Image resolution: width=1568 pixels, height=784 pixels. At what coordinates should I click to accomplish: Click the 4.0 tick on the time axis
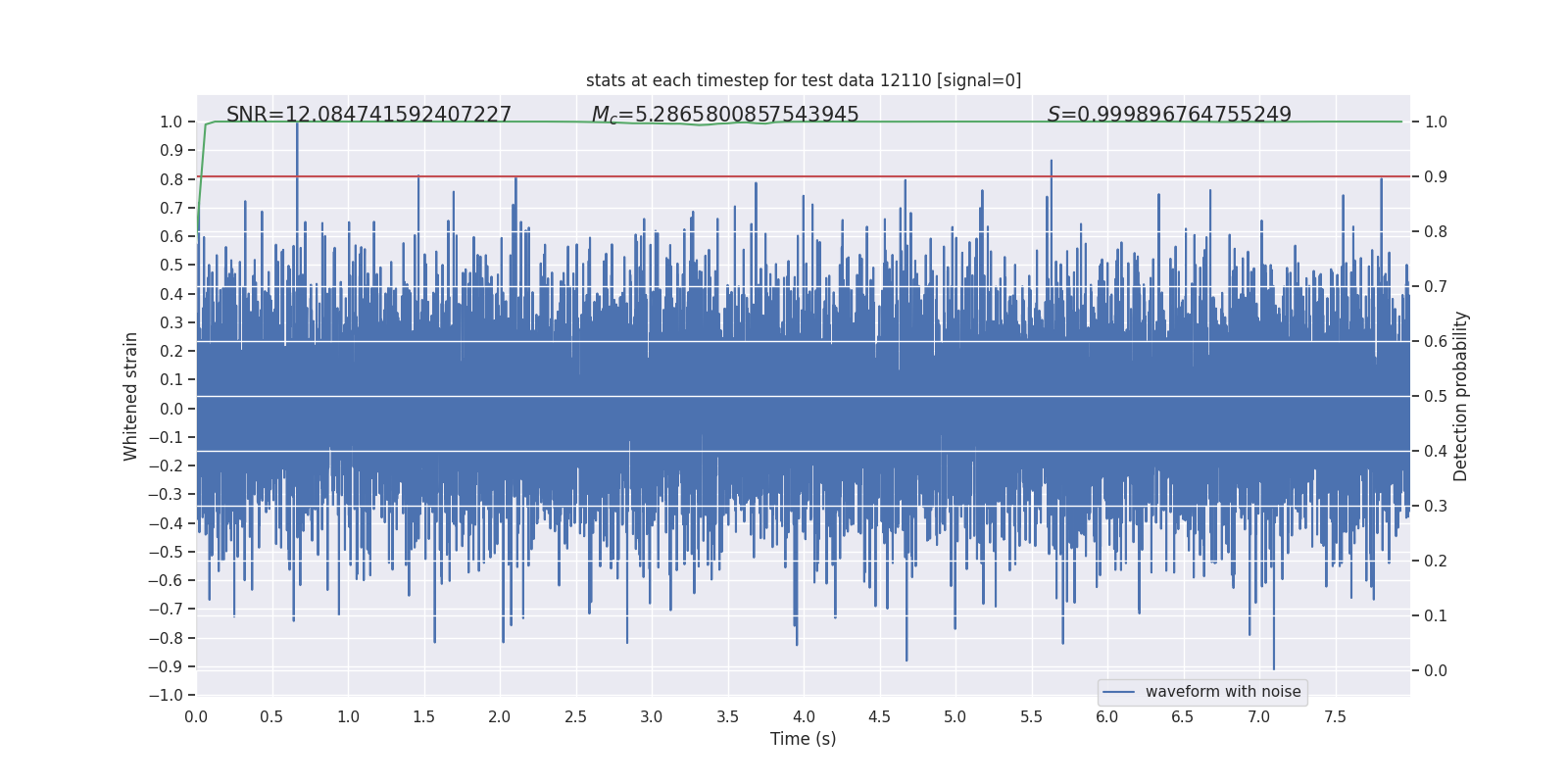(804, 716)
